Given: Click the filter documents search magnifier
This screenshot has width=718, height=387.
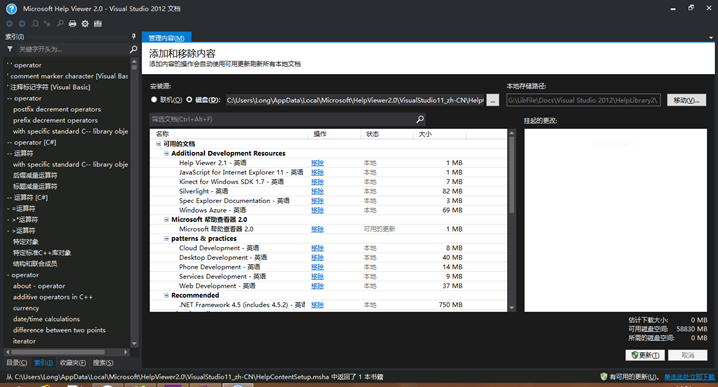Looking at the screenshot, I should tap(420, 119).
